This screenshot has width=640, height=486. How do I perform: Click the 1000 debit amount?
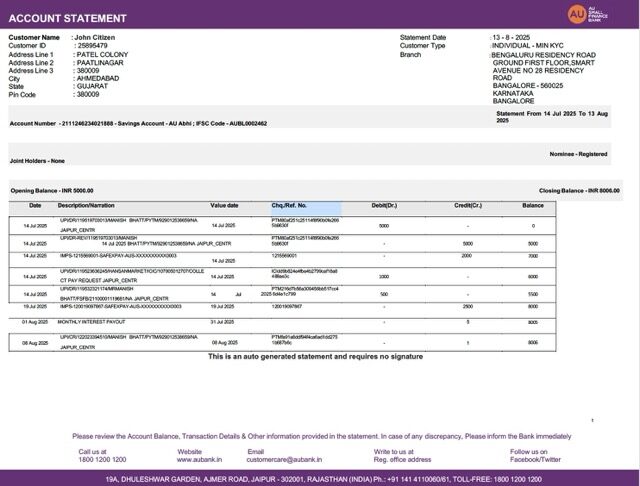click(x=384, y=277)
